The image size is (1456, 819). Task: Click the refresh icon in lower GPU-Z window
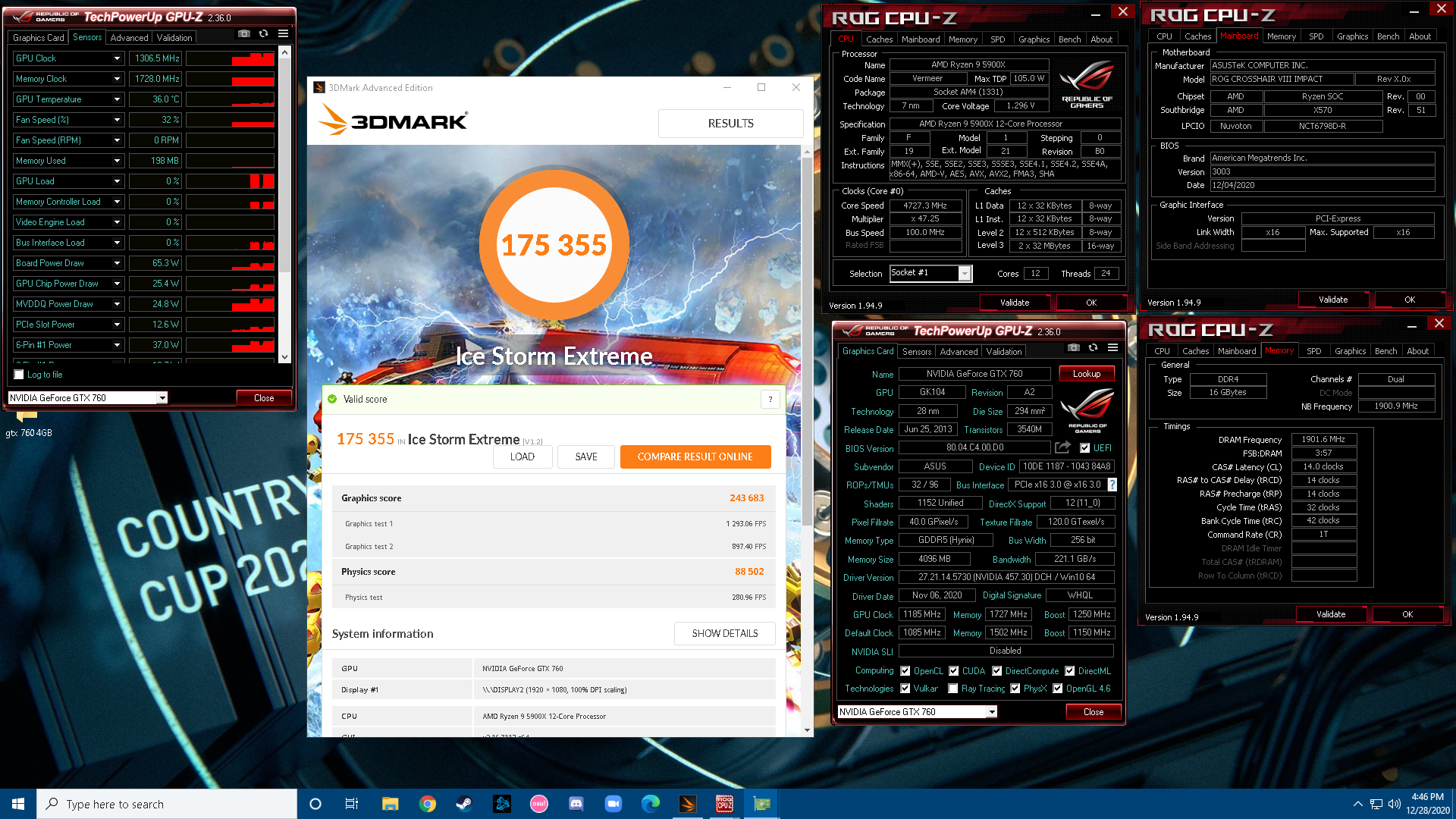1093,348
